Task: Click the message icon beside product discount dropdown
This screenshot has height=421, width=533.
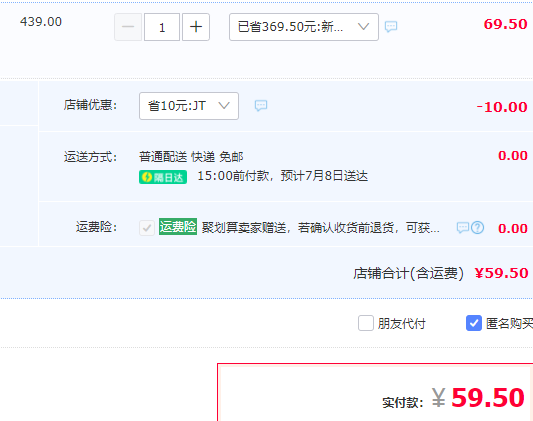Action: click(391, 27)
